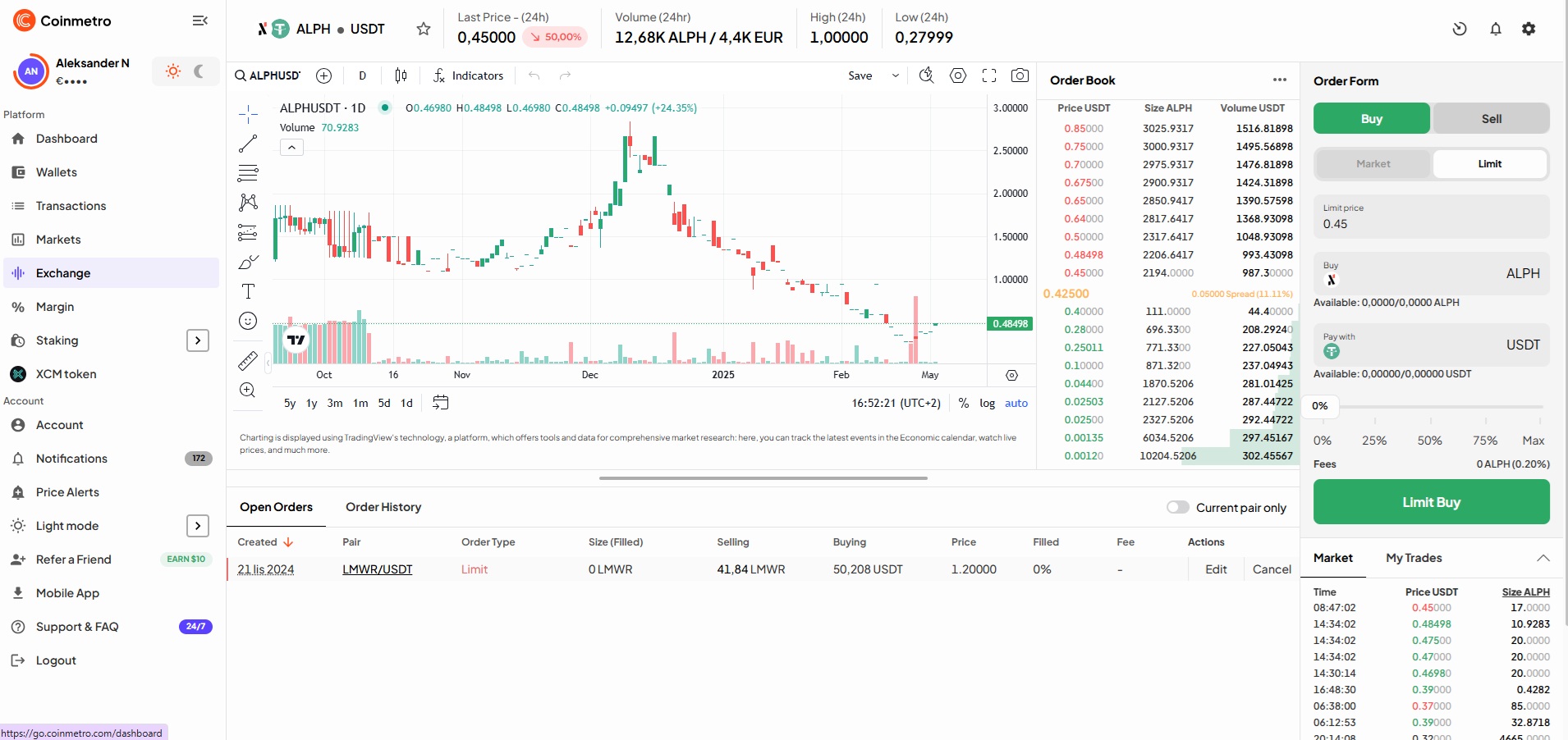
Task: Switch to the Order History tab
Action: (383, 507)
